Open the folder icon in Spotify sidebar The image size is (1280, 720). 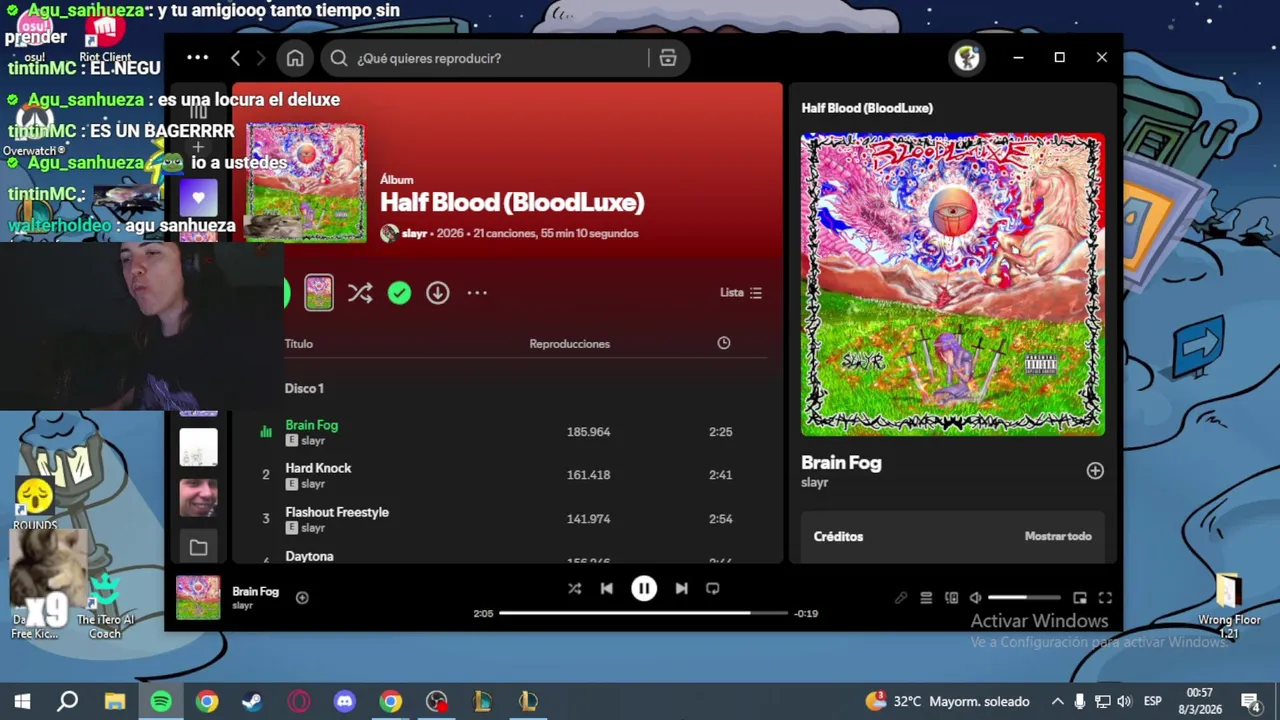coord(198,547)
